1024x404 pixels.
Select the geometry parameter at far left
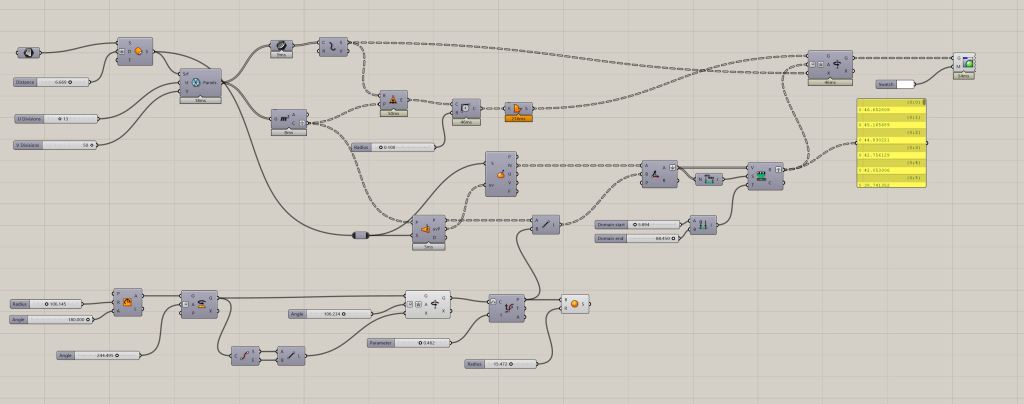click(28, 52)
